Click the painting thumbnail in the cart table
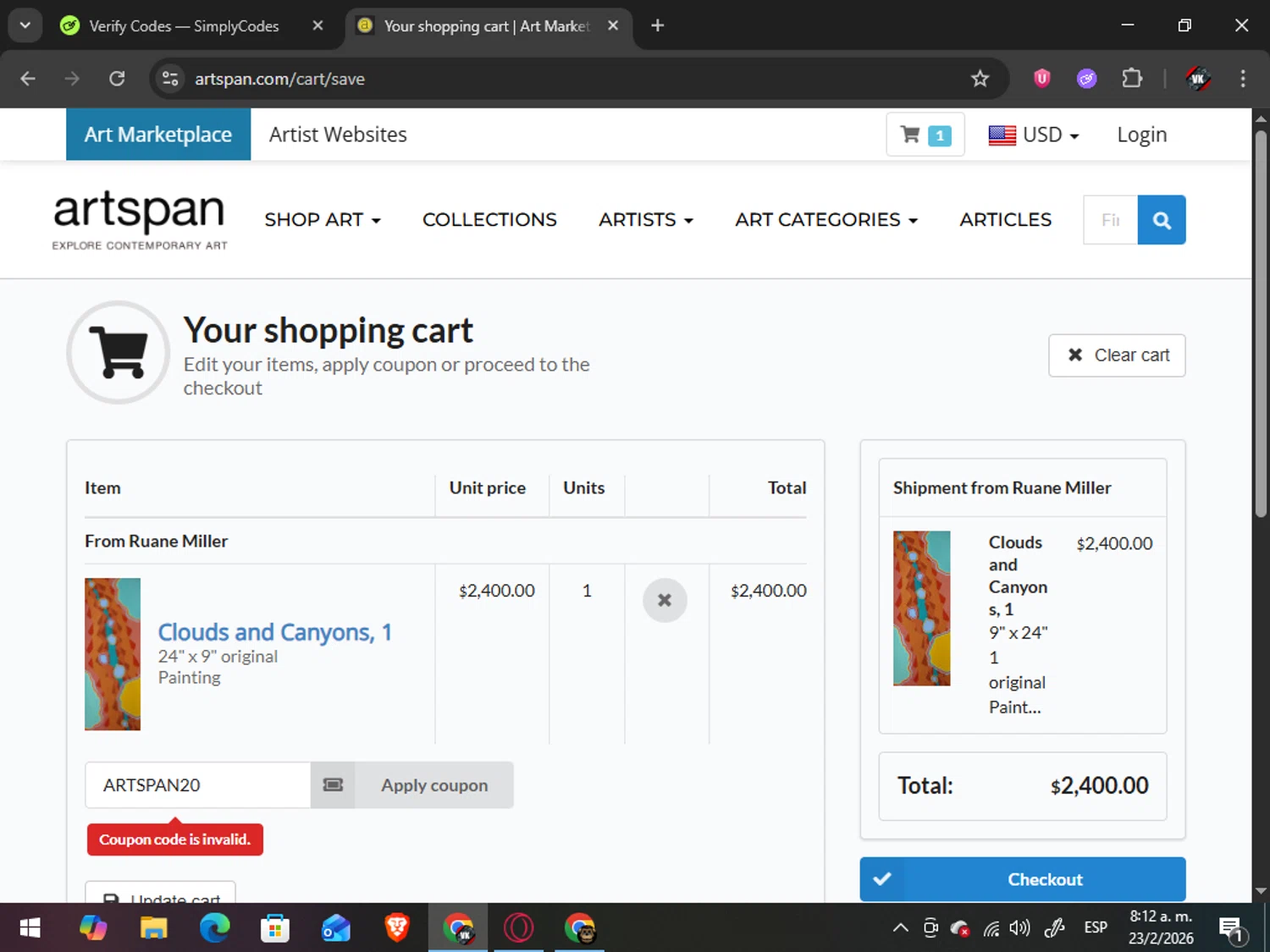The height and width of the screenshot is (952, 1270). point(113,654)
